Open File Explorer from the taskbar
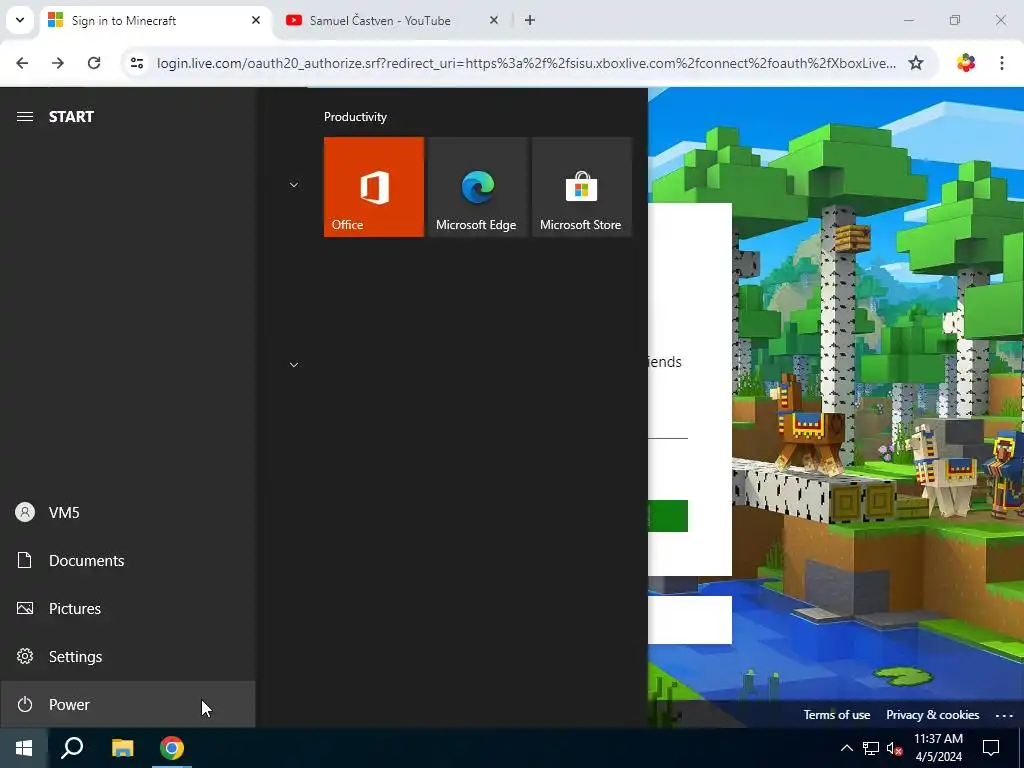 pyautogui.click(x=122, y=748)
